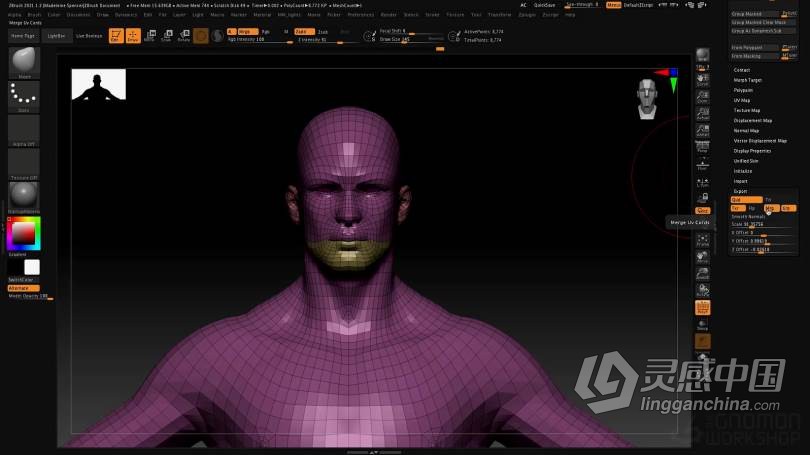Toggle the Txr export option
This screenshot has width=810, height=455.
(x=738, y=208)
